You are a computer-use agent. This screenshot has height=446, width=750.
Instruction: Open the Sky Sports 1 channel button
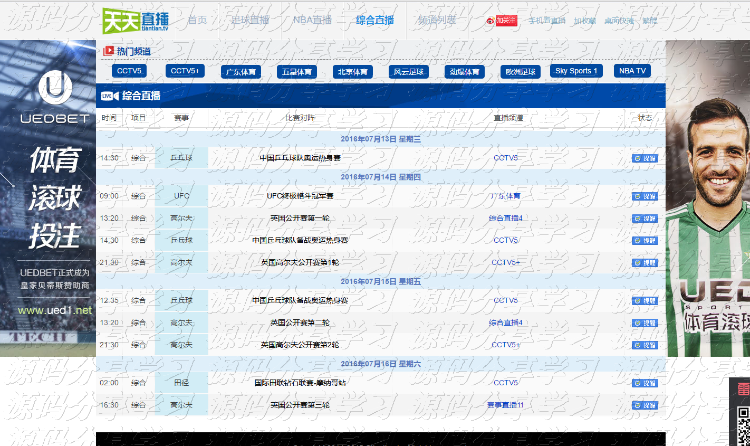point(576,71)
